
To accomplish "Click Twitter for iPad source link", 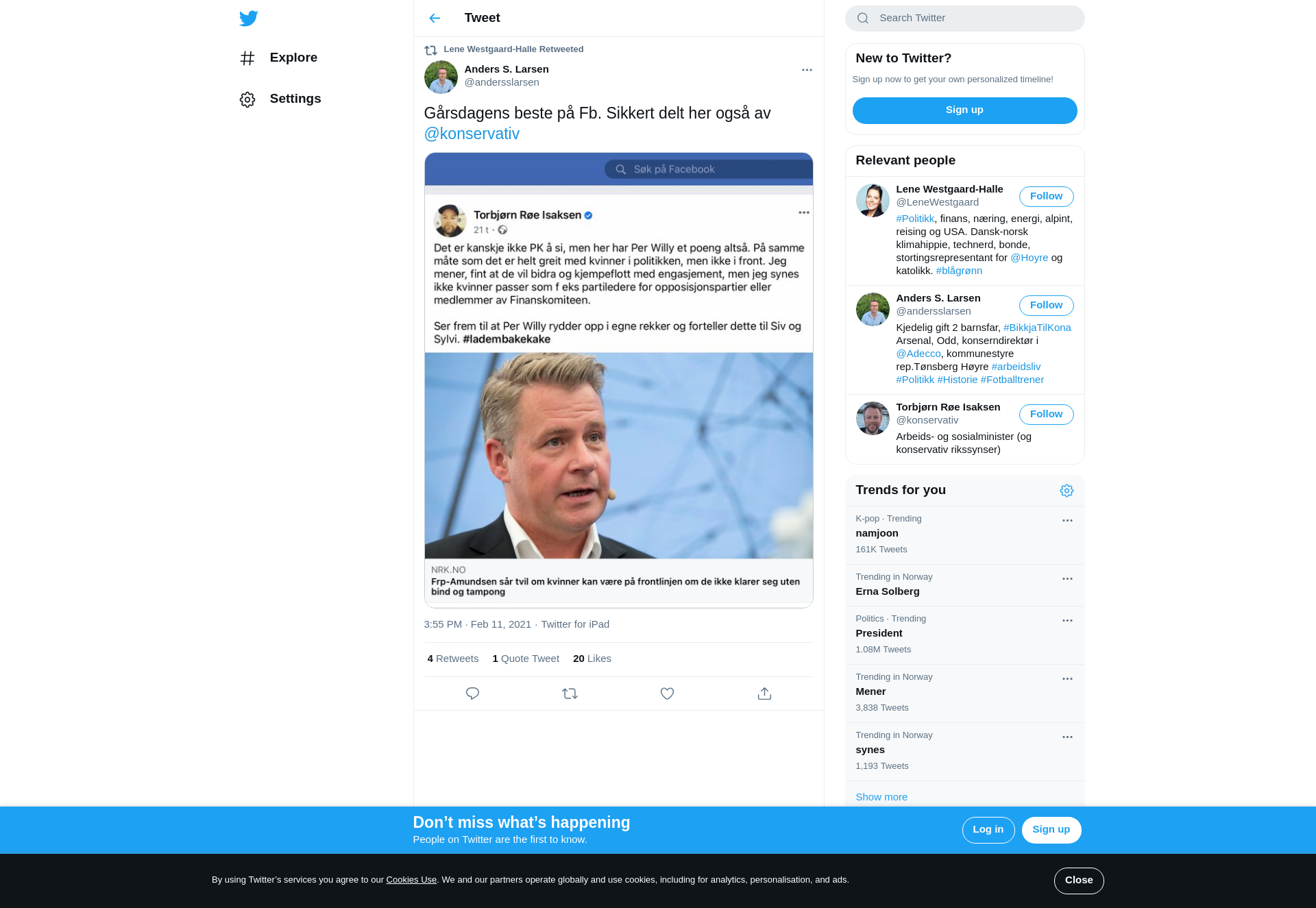I will point(575,624).
